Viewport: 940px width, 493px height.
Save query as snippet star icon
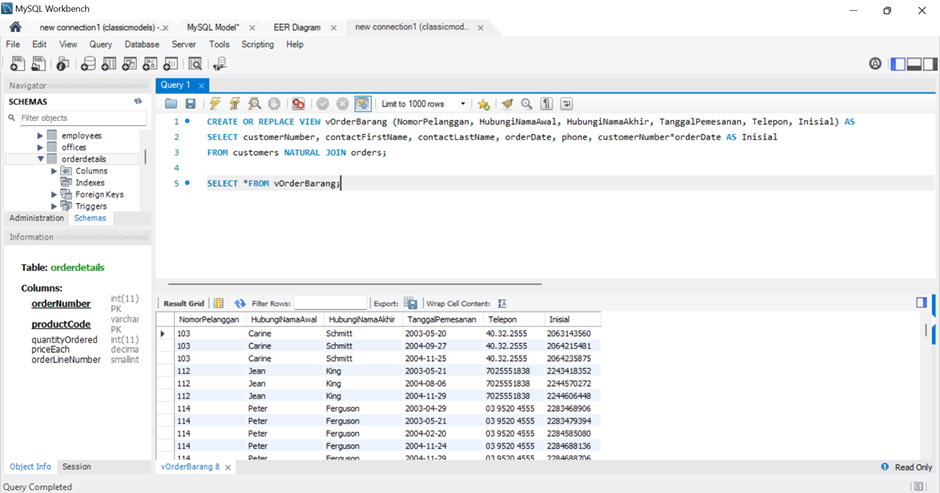483,104
